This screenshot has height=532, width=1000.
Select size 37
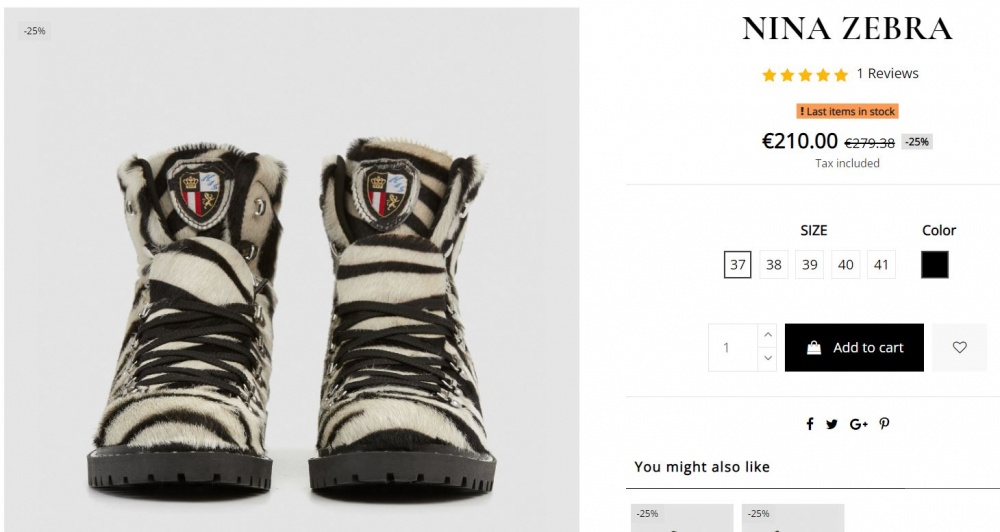[x=738, y=265]
